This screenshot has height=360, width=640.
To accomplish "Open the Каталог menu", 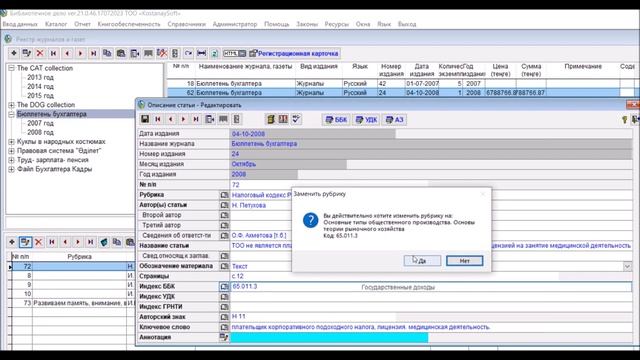I will pyautogui.click(x=56, y=24).
